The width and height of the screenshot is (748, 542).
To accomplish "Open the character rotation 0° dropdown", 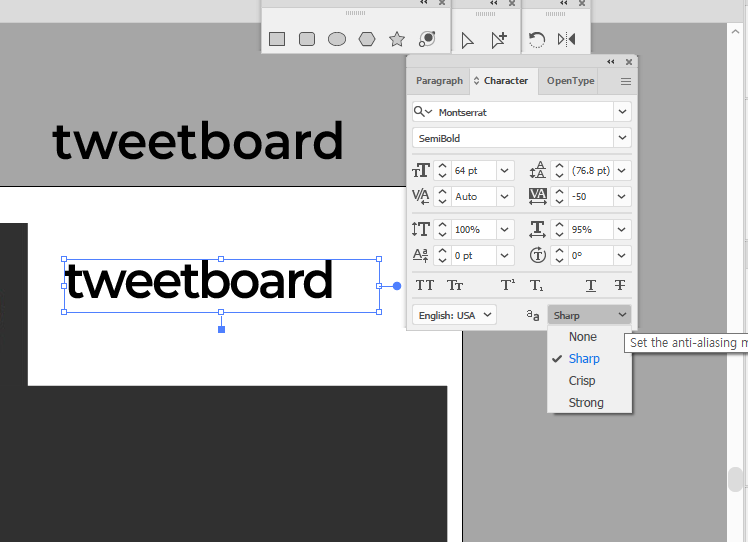I will pos(622,256).
